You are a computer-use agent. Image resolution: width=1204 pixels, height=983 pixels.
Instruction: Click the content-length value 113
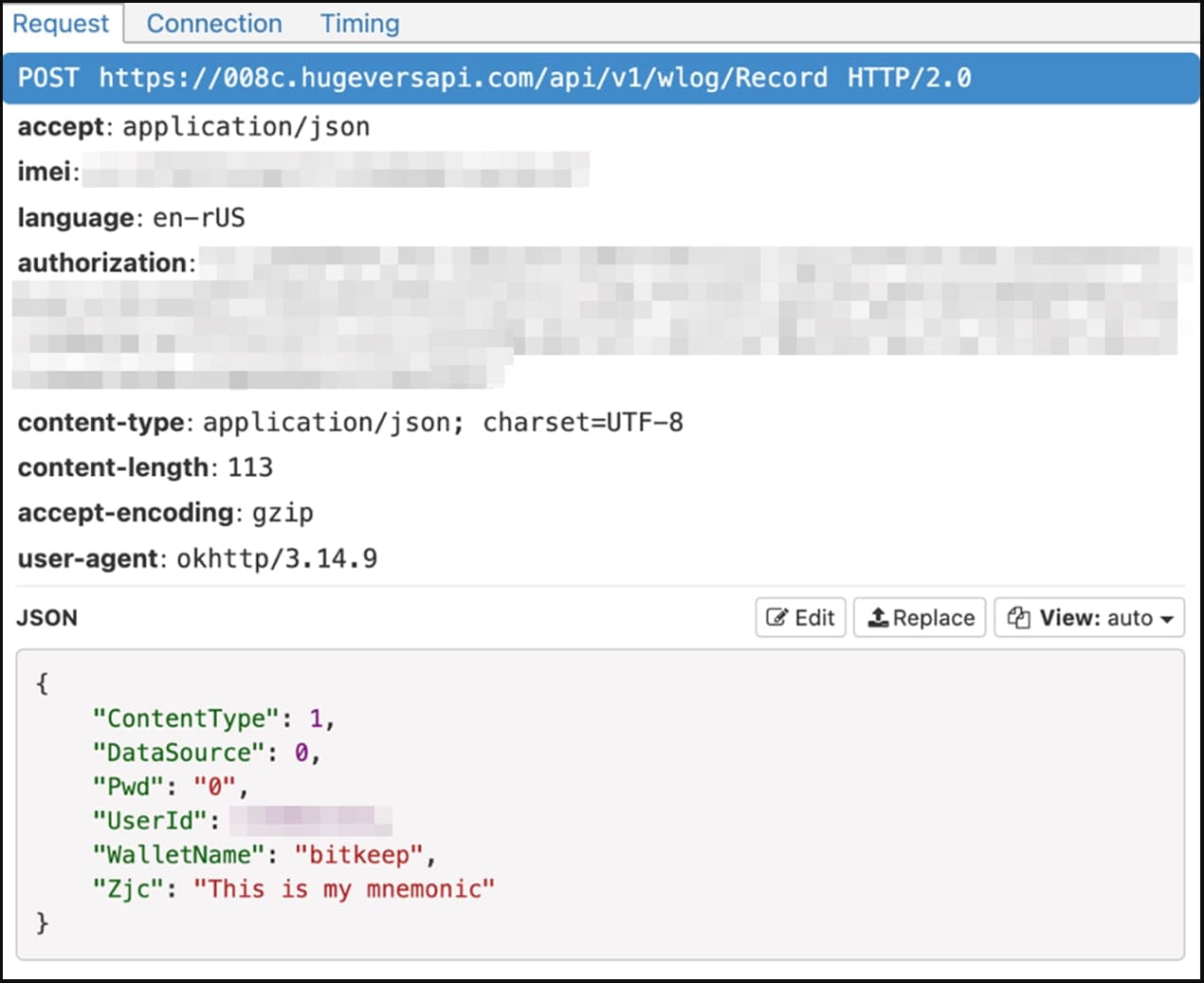click(250, 467)
